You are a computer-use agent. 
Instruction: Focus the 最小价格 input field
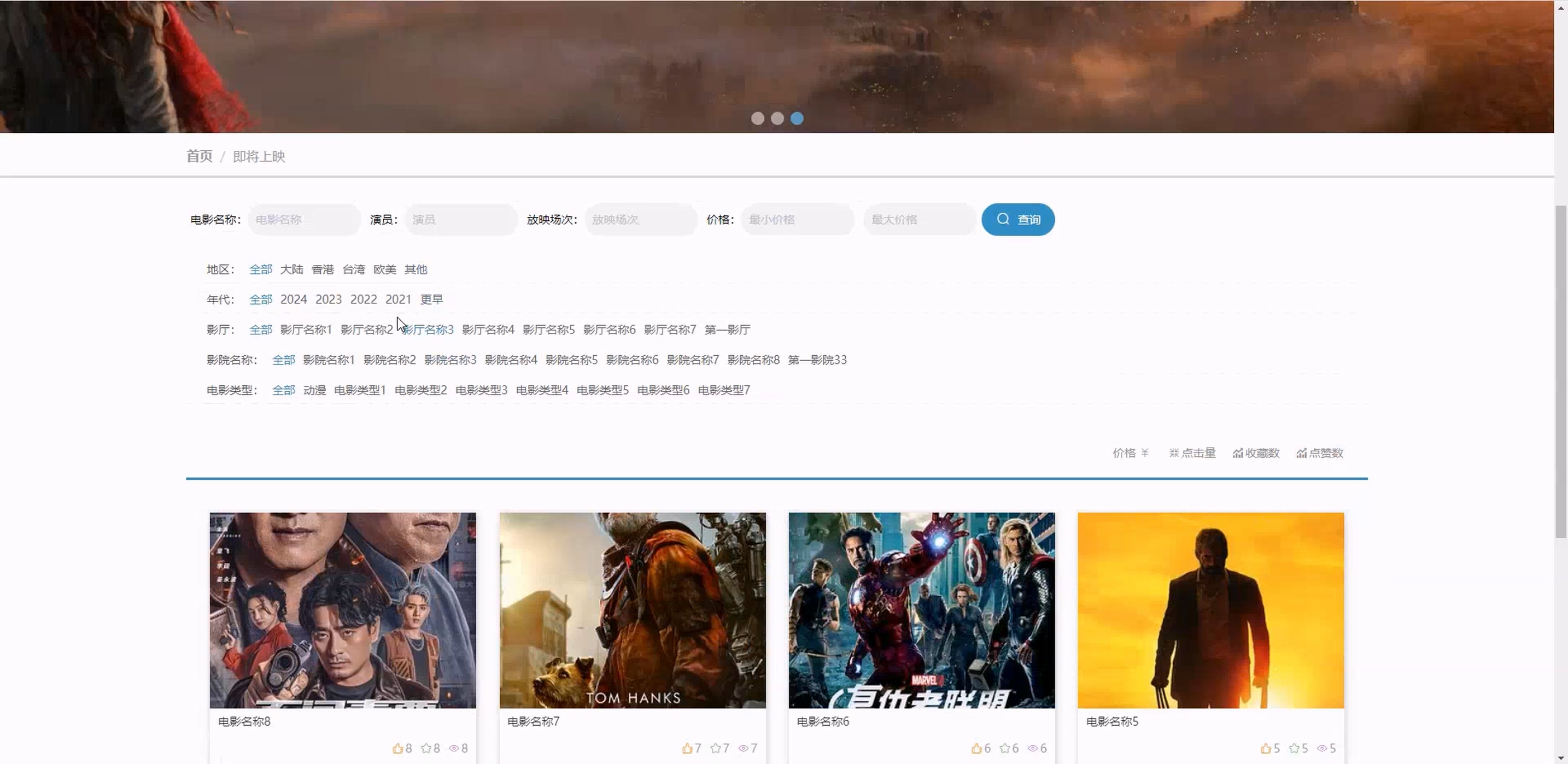(798, 220)
